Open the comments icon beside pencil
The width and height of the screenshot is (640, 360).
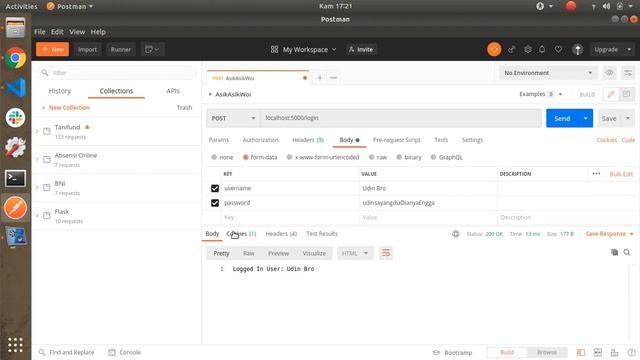(626, 94)
